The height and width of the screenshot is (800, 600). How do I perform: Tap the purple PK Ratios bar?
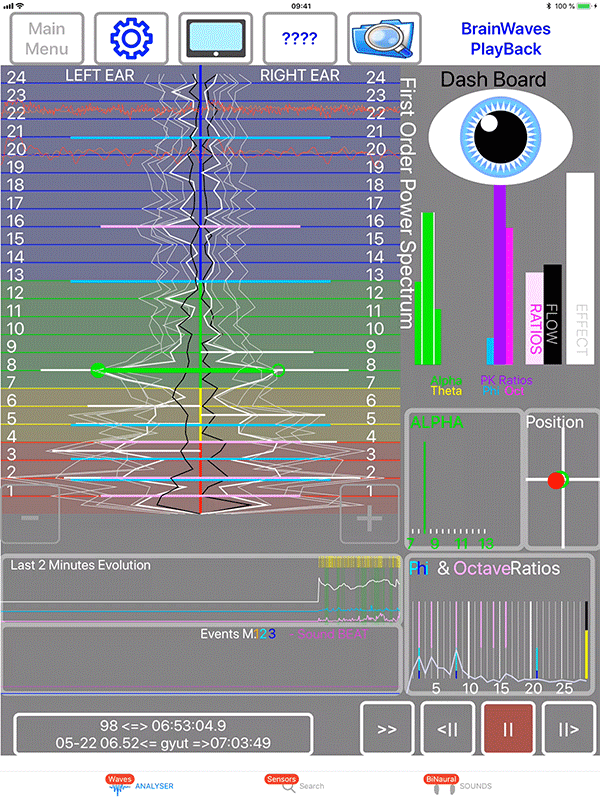point(499,274)
